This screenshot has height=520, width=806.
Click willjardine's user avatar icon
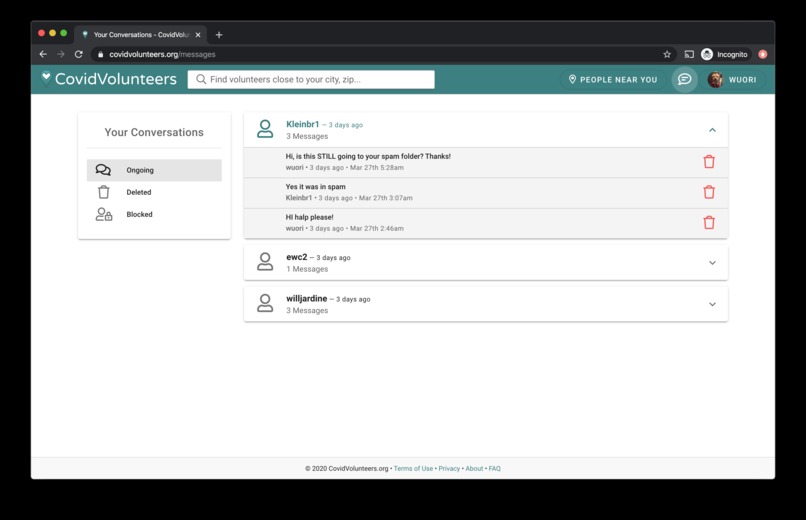[x=265, y=303]
